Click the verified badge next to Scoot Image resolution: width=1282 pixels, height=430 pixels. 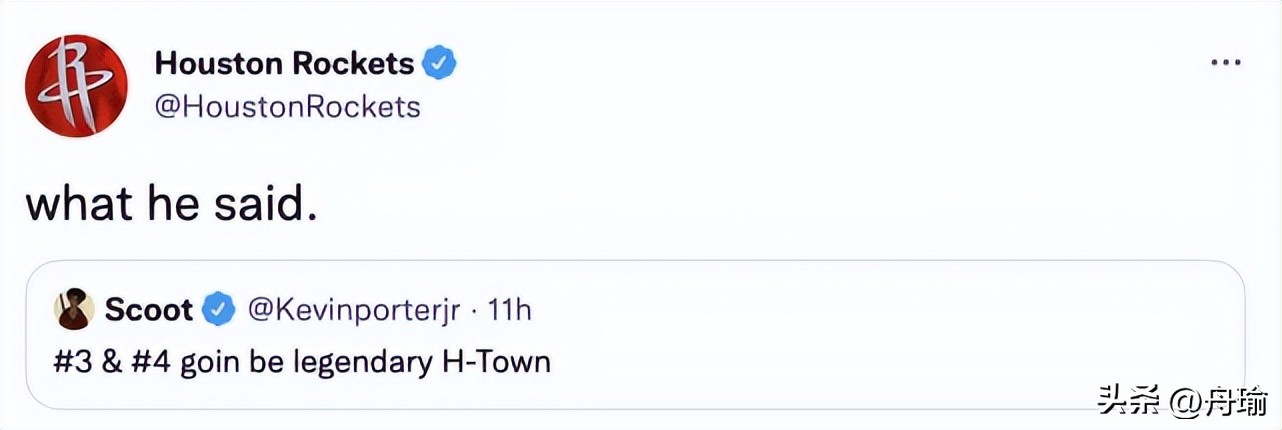pos(219,310)
